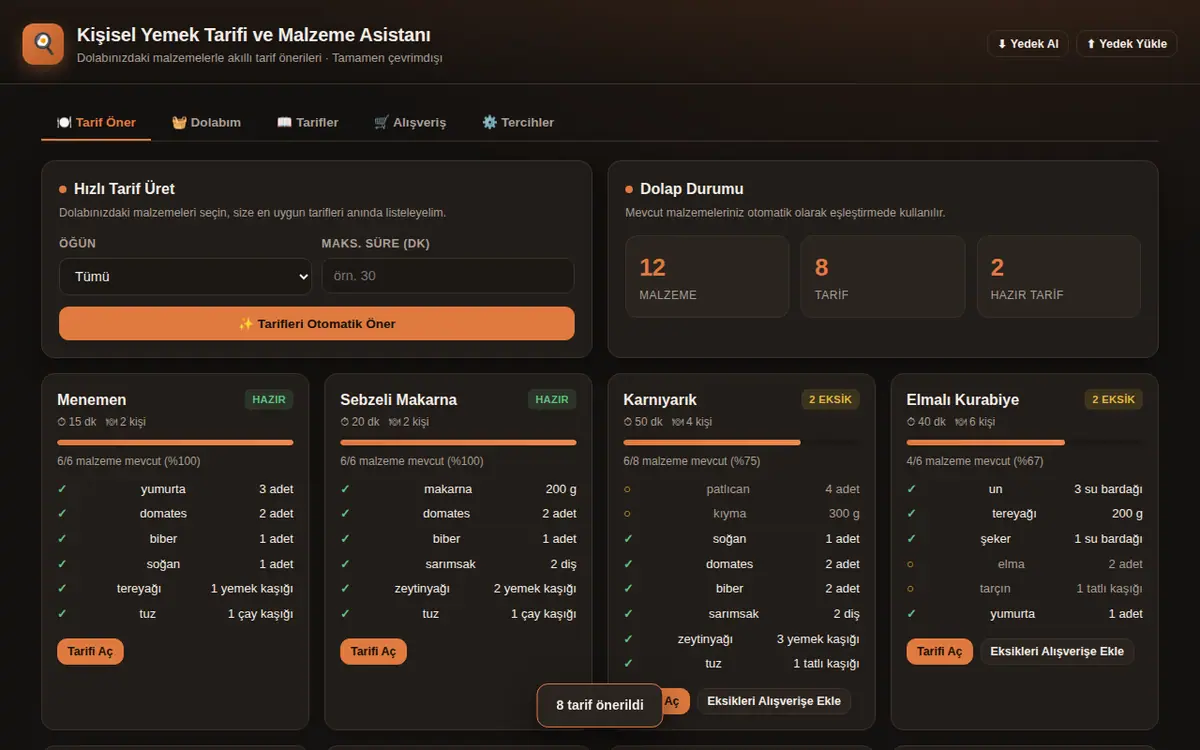Viewport: 1200px width, 750px height.
Task: Click checkmark next to makarna ingredient
Action: tap(345, 489)
